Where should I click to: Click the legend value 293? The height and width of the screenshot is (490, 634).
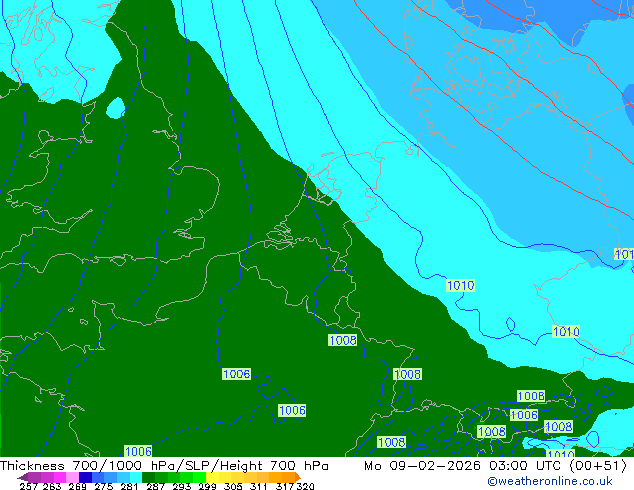tap(182, 486)
